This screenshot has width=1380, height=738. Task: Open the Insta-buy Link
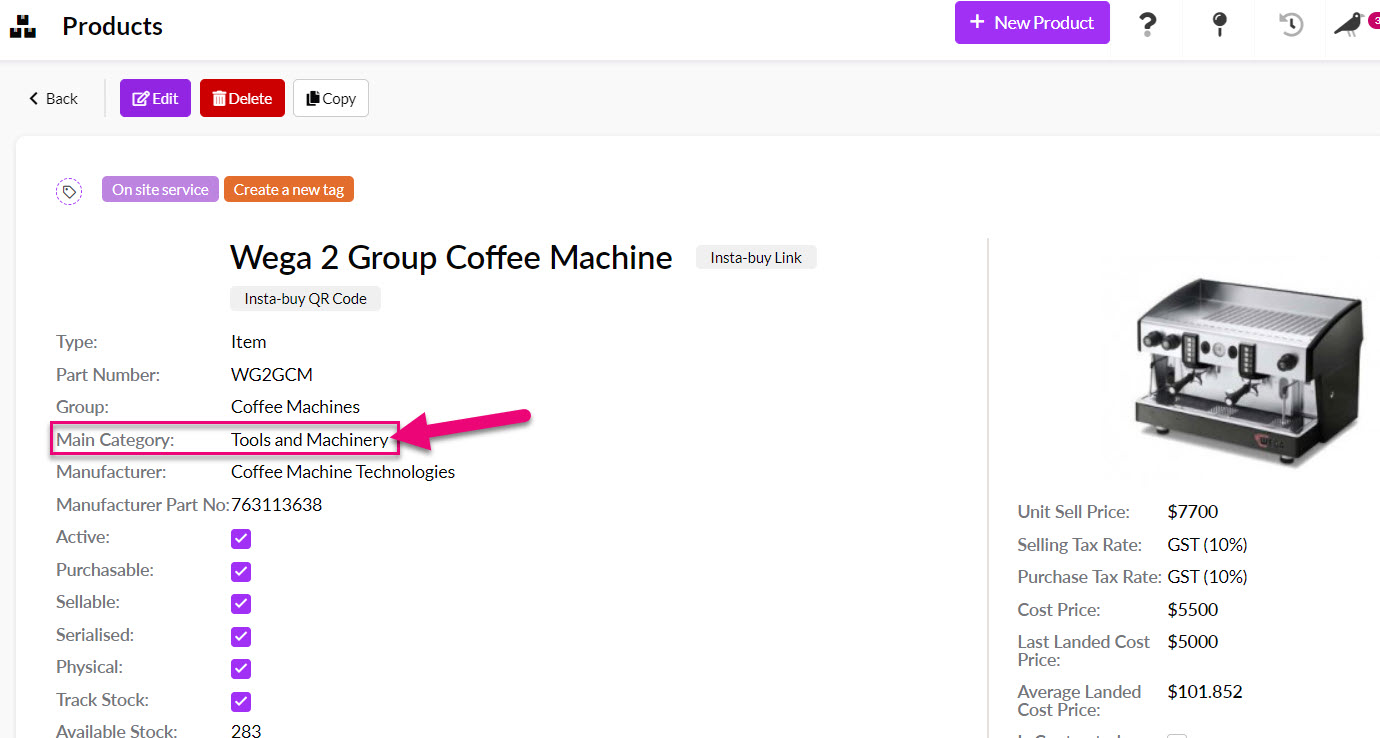pyautogui.click(x=756, y=257)
